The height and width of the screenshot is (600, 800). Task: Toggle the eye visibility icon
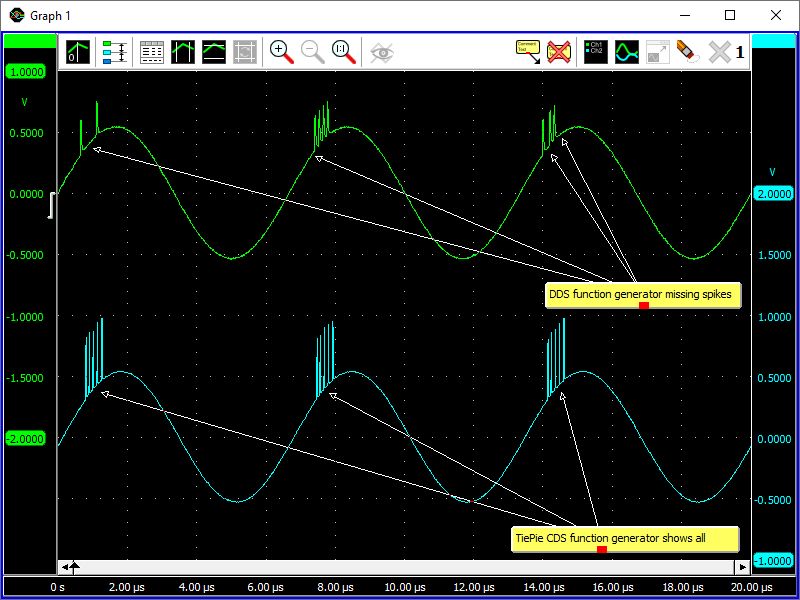click(x=381, y=52)
